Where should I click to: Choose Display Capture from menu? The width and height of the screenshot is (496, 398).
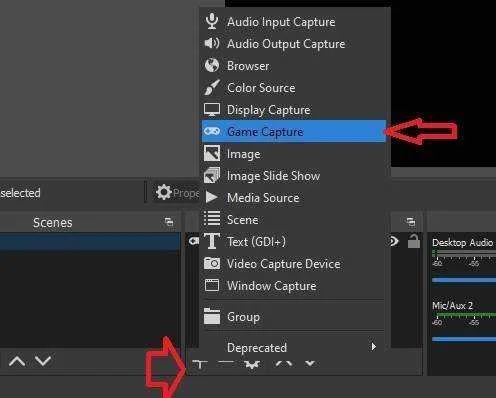pos(294,110)
